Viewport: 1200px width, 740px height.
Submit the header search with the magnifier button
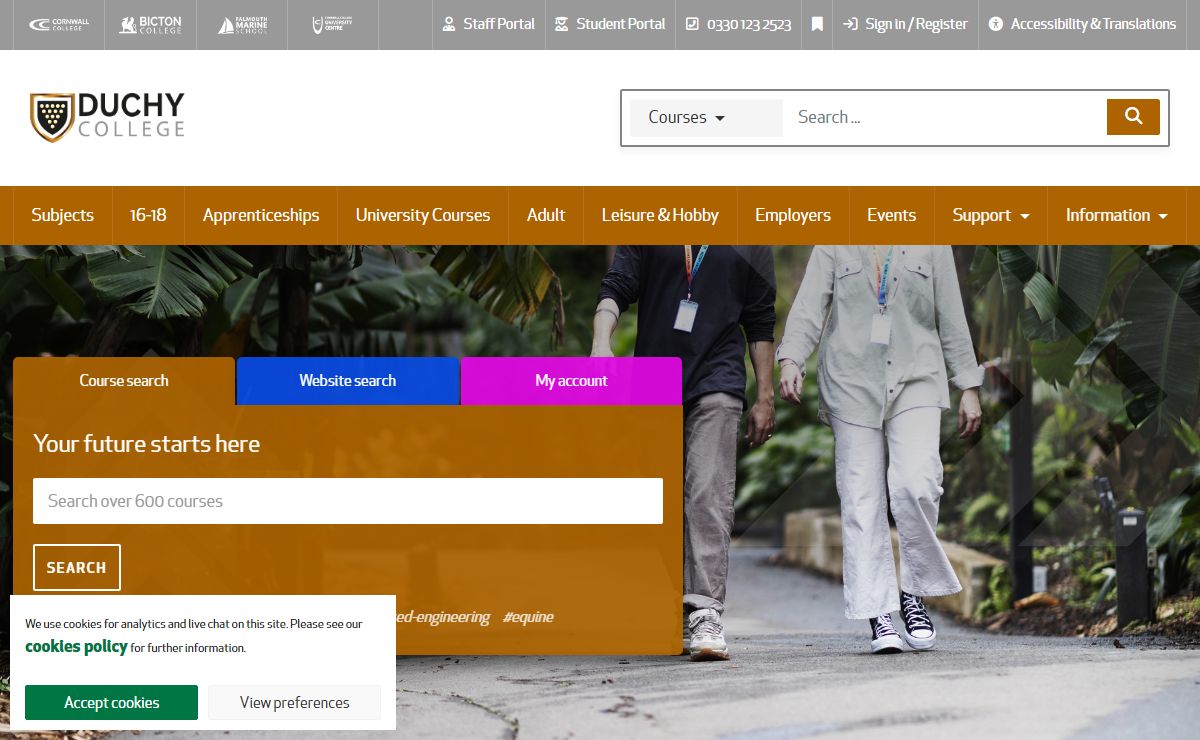pyautogui.click(x=1133, y=117)
